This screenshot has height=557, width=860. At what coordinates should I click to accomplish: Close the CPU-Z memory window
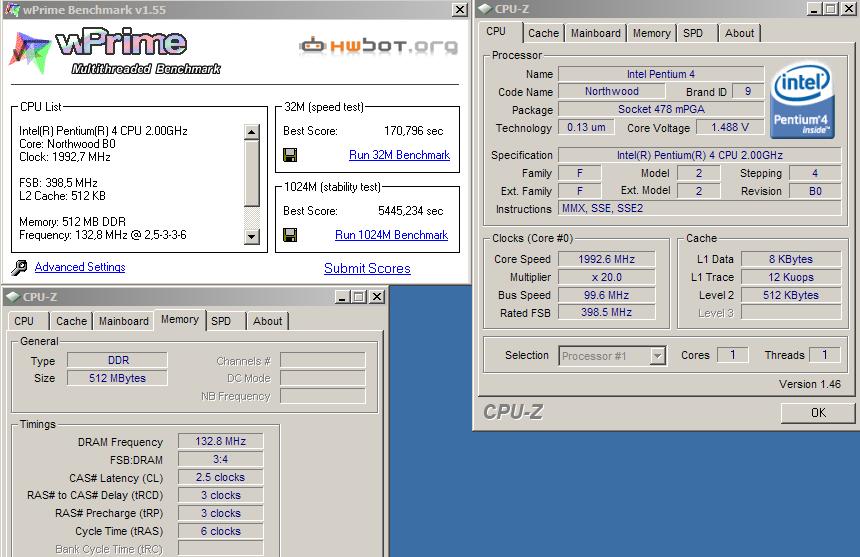tap(377, 297)
